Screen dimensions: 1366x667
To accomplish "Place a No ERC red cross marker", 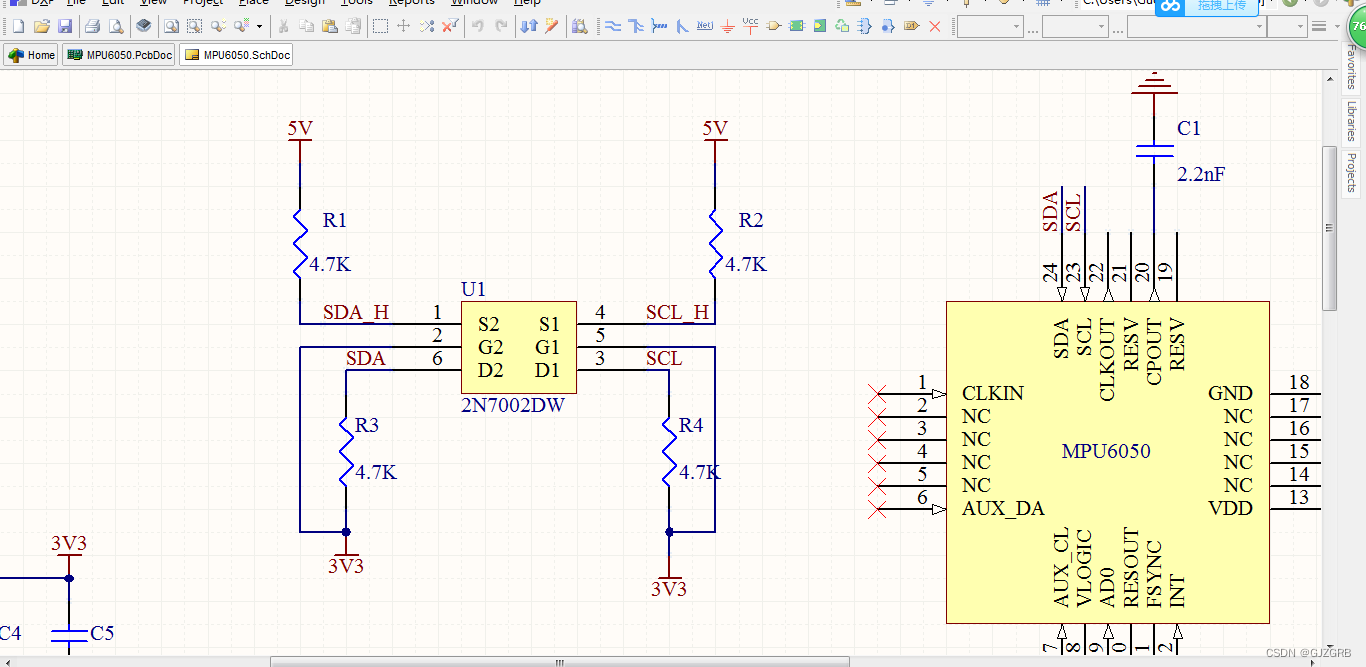I will 935,26.
